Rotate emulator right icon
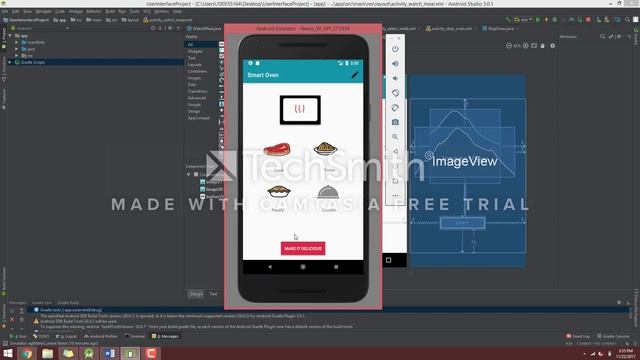Screen dimensions: 640x360 pyautogui.click(x=395, y=108)
